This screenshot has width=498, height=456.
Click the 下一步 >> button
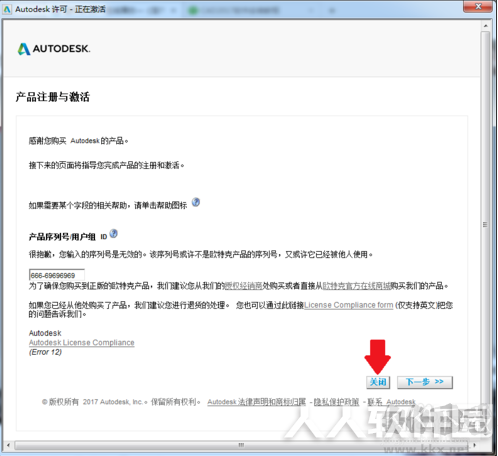(x=425, y=382)
